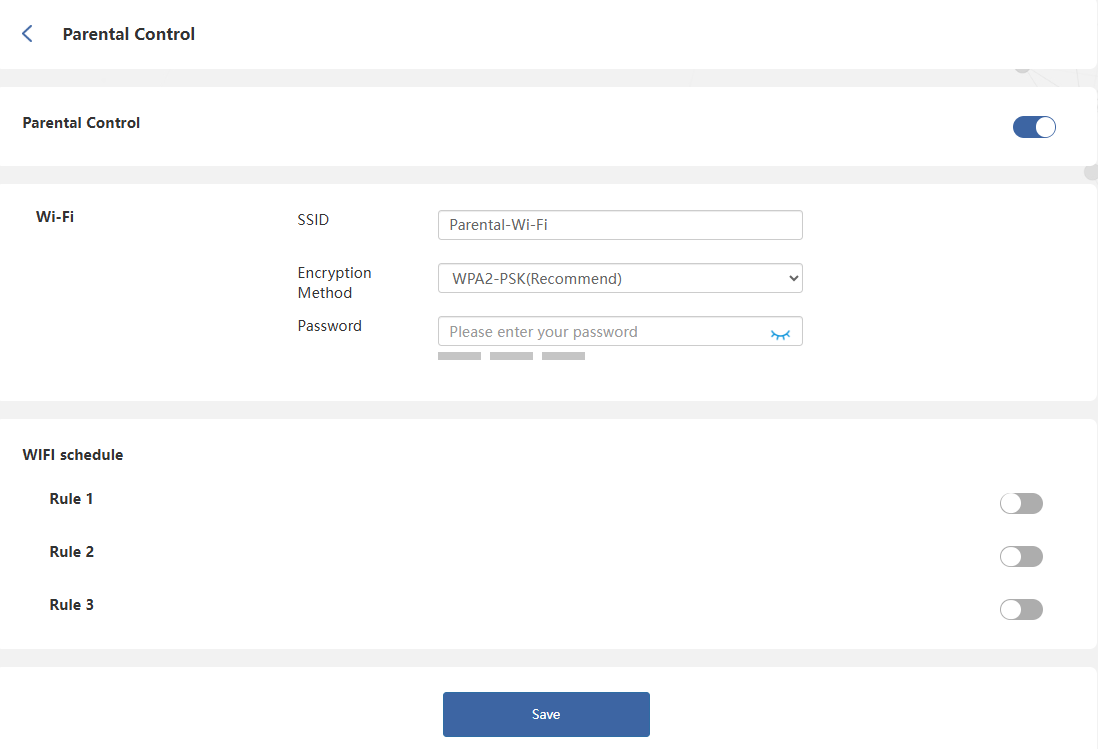1098x749 pixels.
Task: Focus the password entry field
Action: pos(600,332)
